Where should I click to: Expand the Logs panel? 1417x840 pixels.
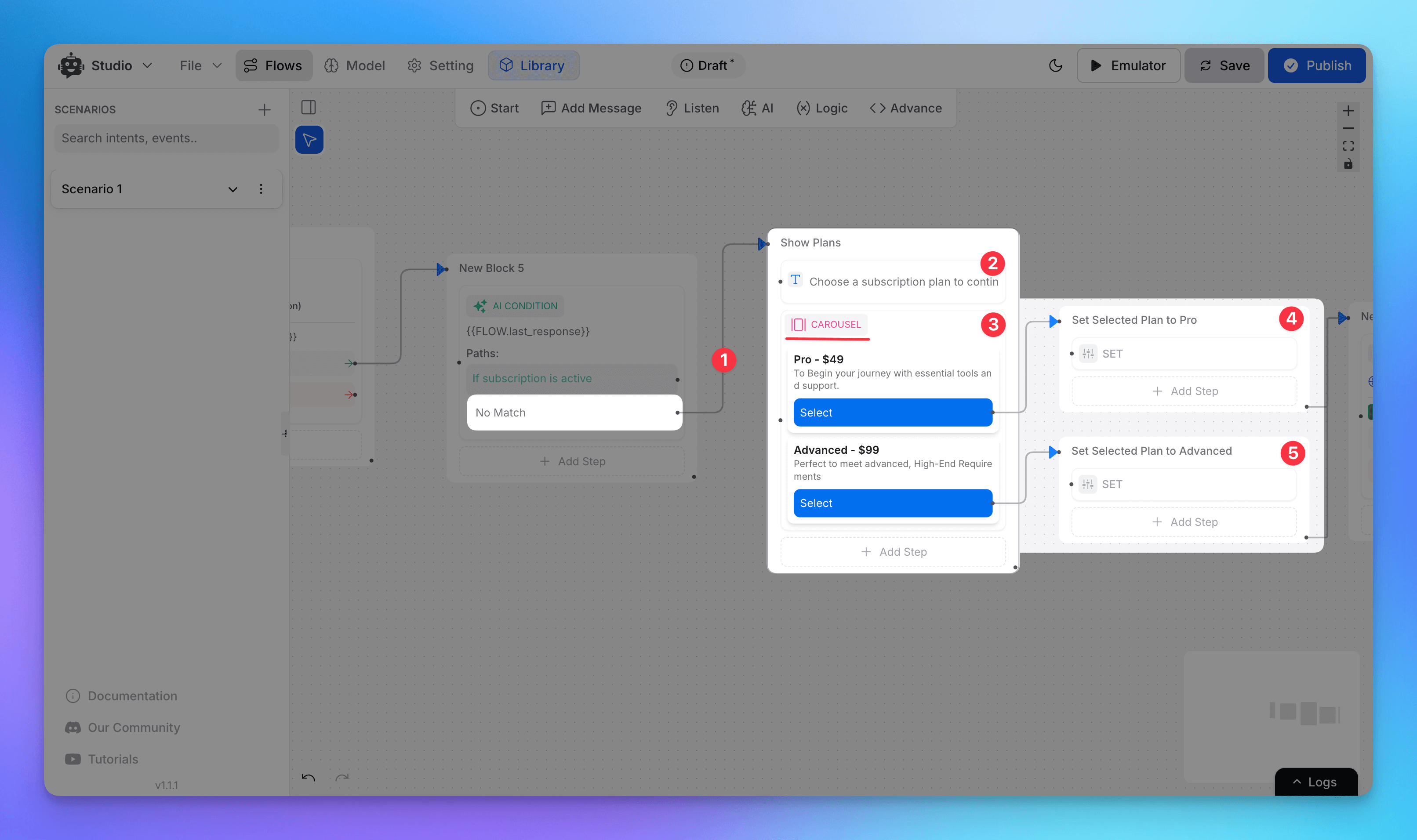coord(1315,782)
